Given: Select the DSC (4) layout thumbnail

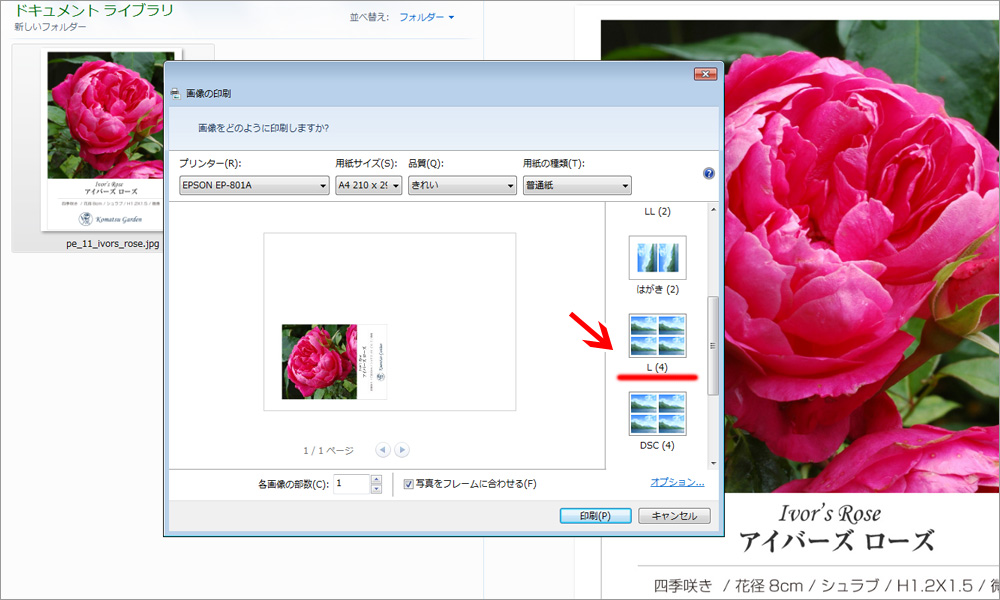Looking at the screenshot, I should (x=658, y=413).
